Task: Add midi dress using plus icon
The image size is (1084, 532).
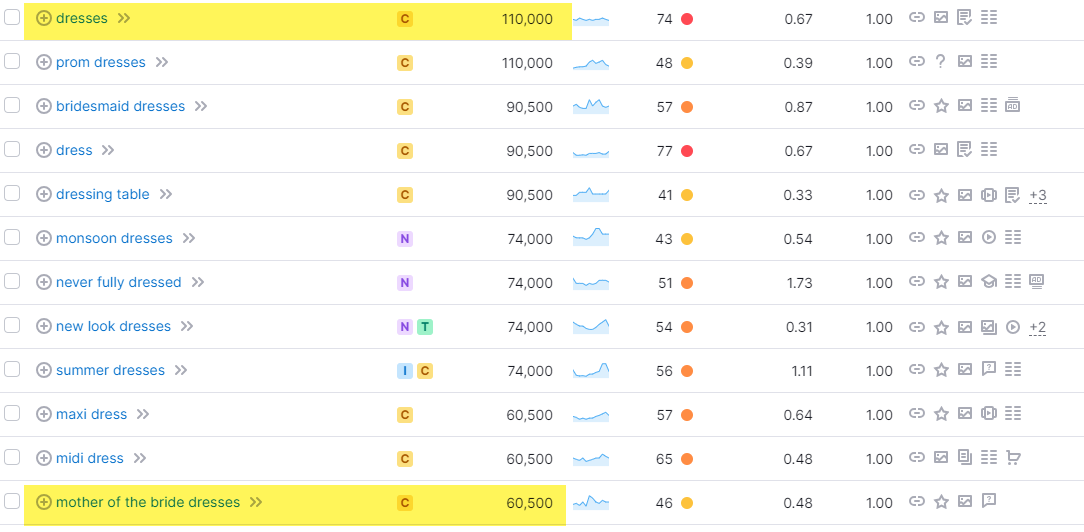Action: point(44,458)
